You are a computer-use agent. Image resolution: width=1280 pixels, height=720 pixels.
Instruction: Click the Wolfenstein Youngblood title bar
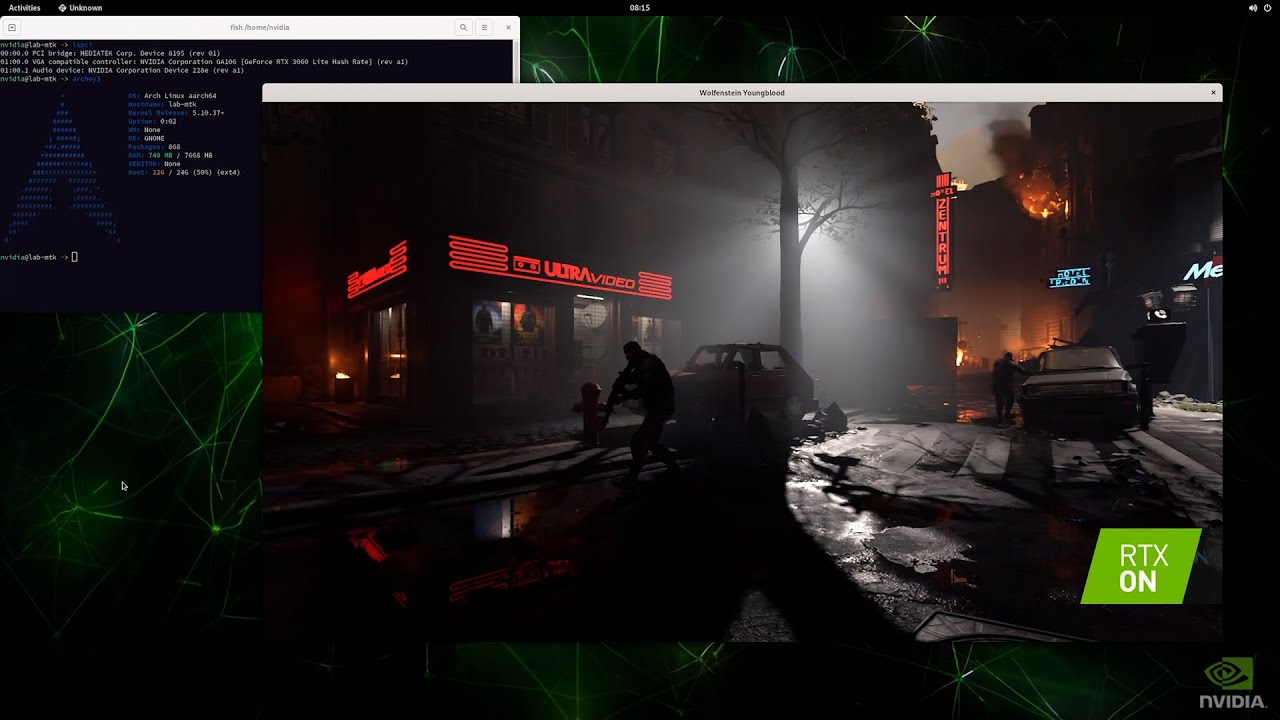pos(741,93)
